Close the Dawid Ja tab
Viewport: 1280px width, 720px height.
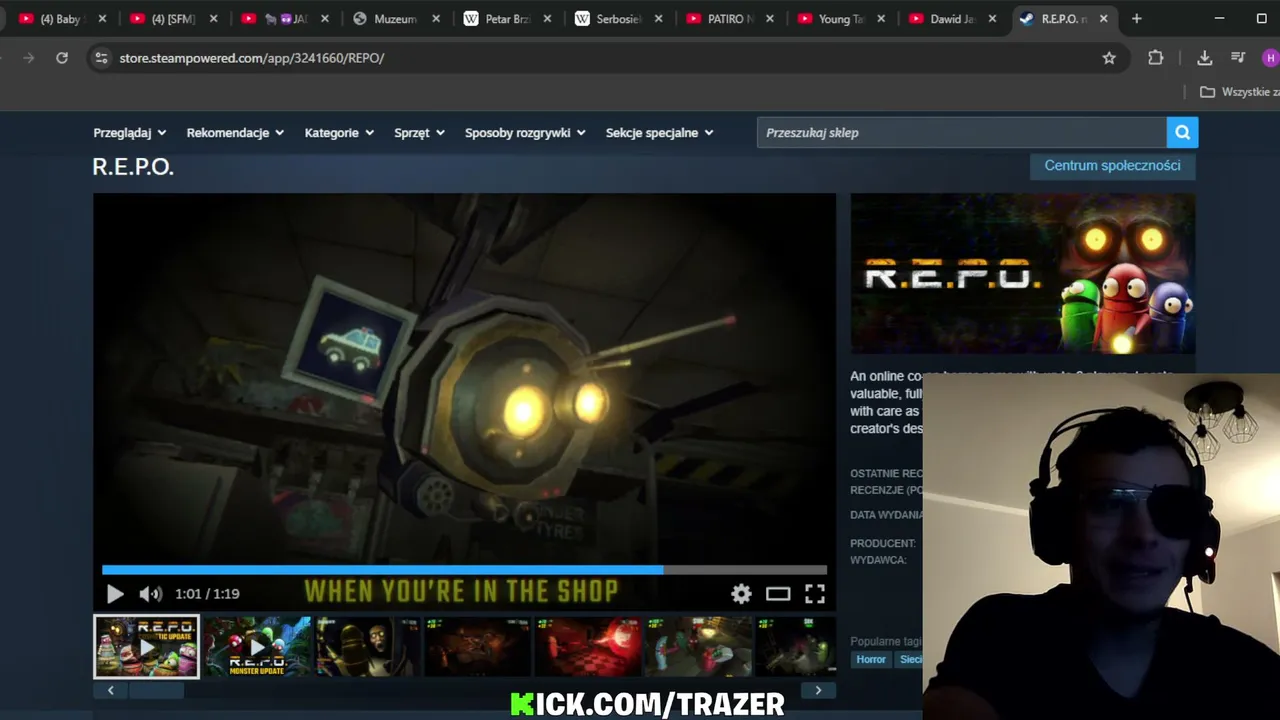[992, 19]
